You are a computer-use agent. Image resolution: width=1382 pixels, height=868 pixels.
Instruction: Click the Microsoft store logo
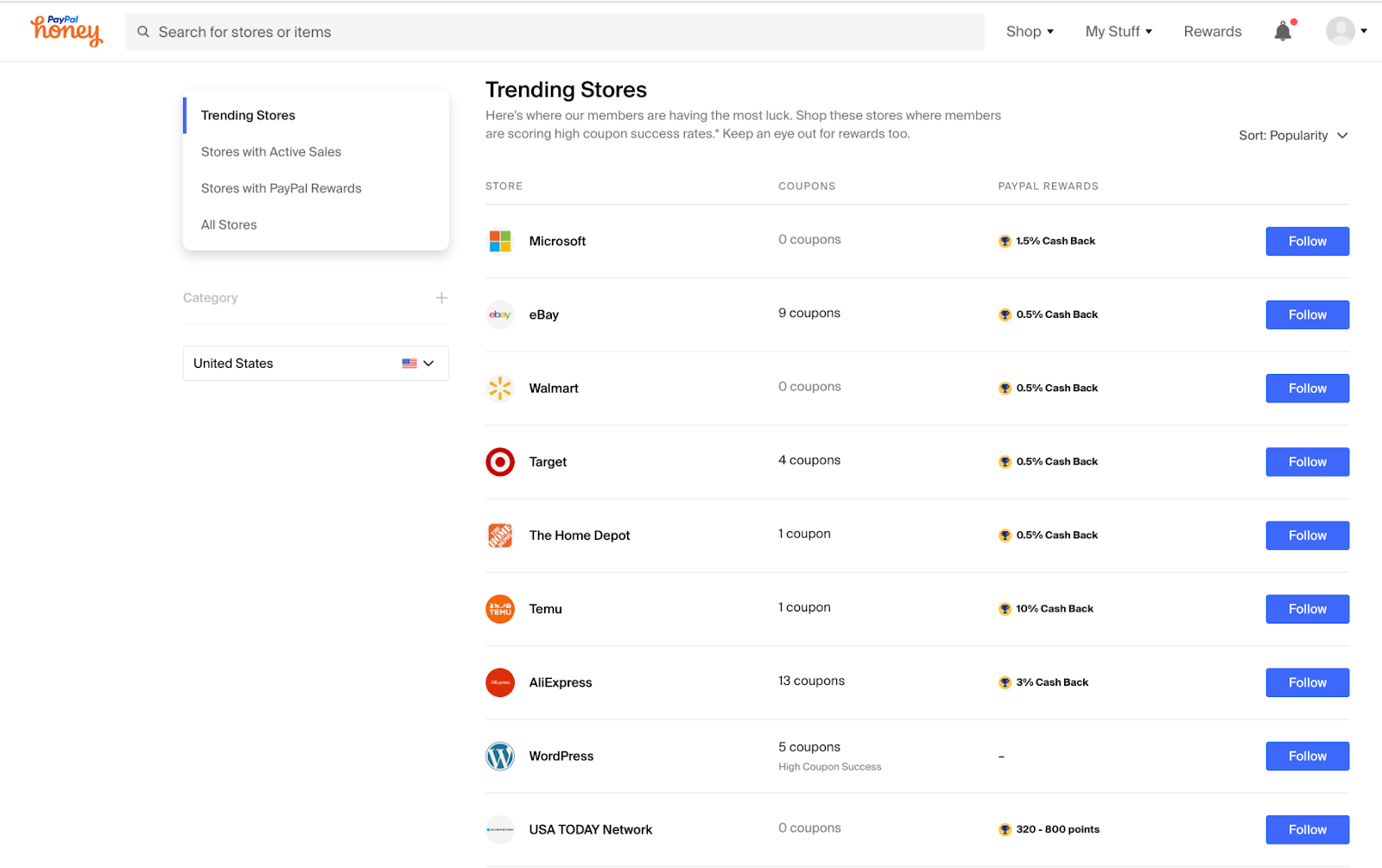point(500,241)
